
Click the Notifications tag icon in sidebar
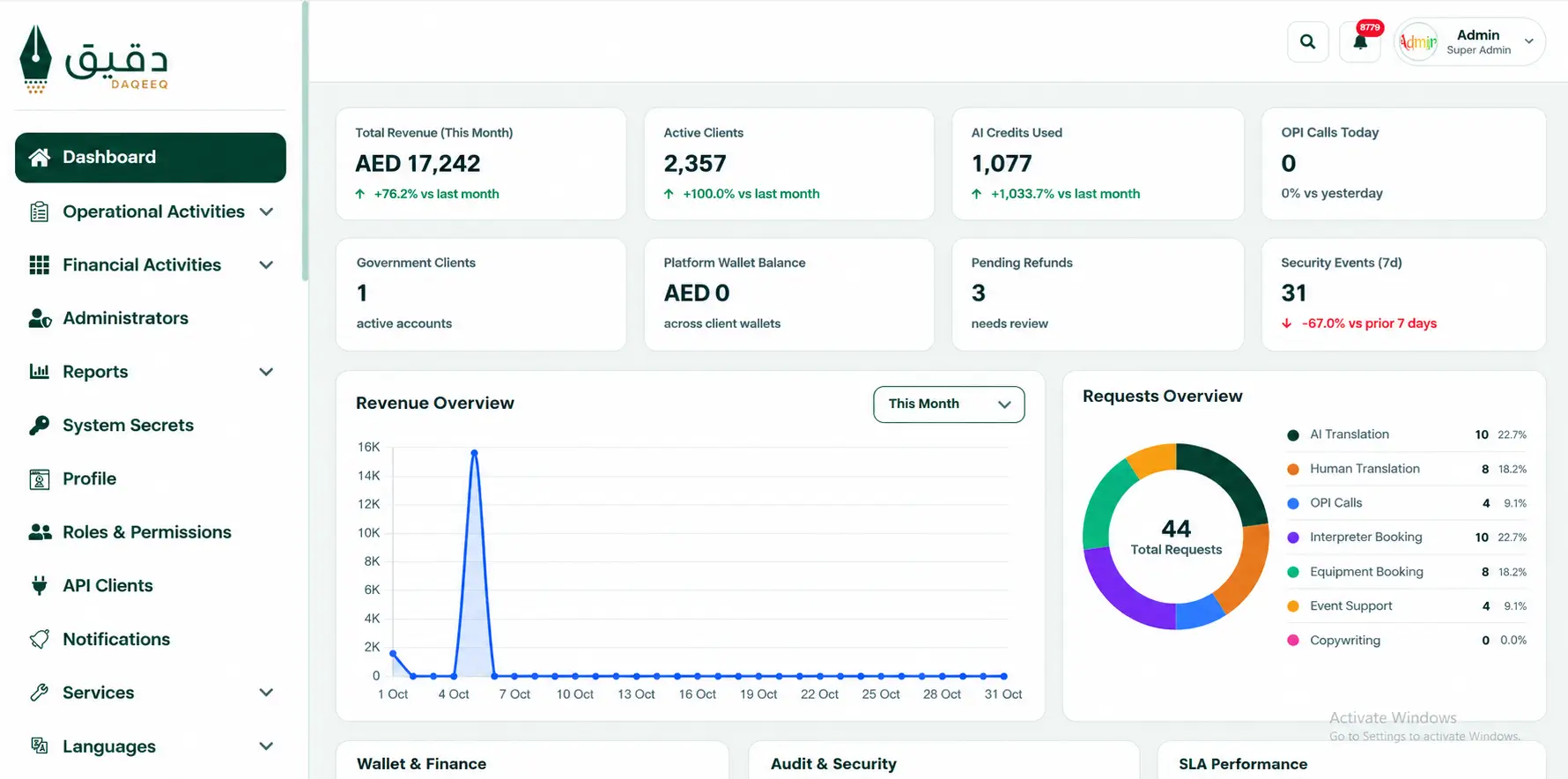(40, 640)
